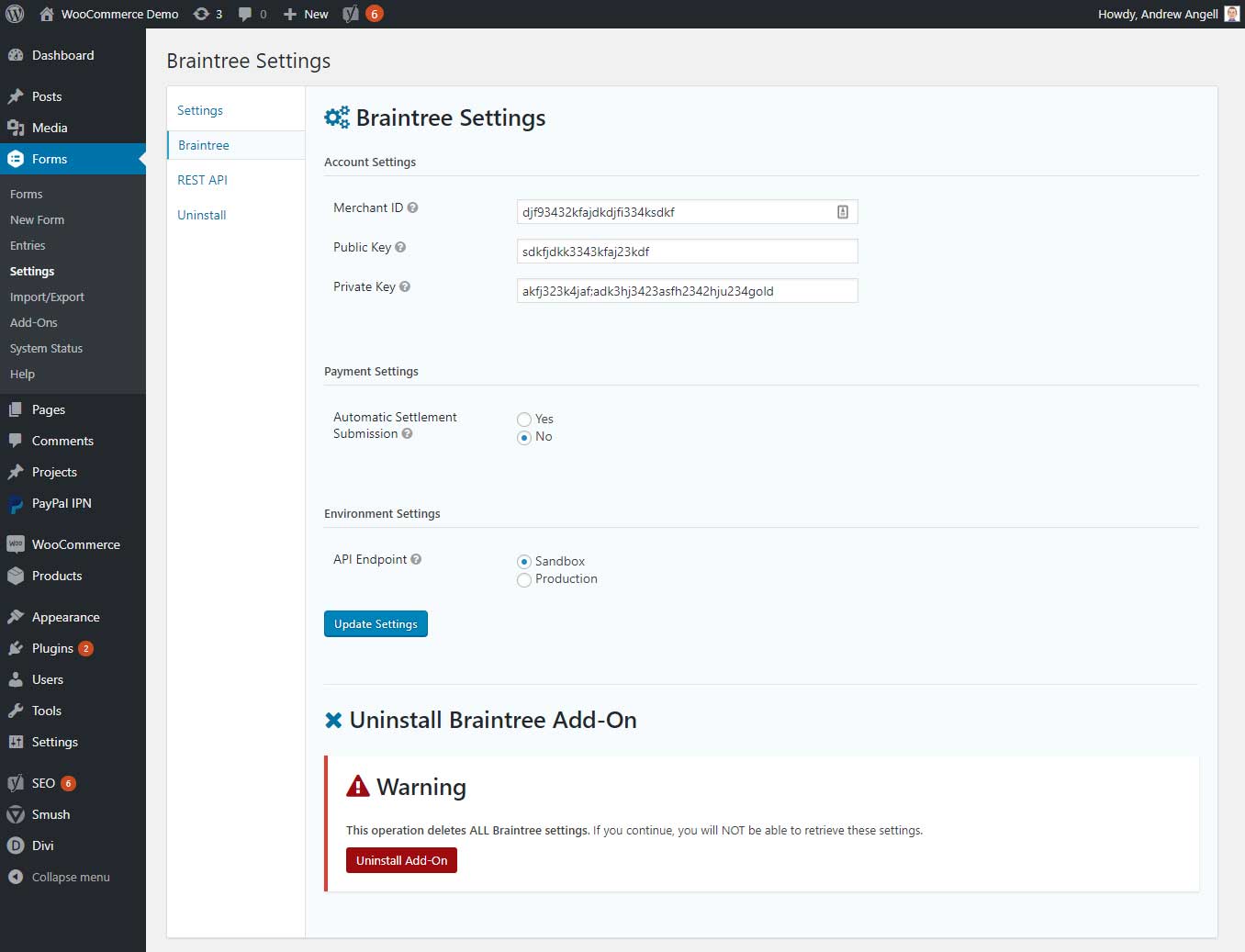Select Yes for Automatic Settlement Submission
Image resolution: width=1245 pixels, height=952 pixels.
(x=524, y=420)
